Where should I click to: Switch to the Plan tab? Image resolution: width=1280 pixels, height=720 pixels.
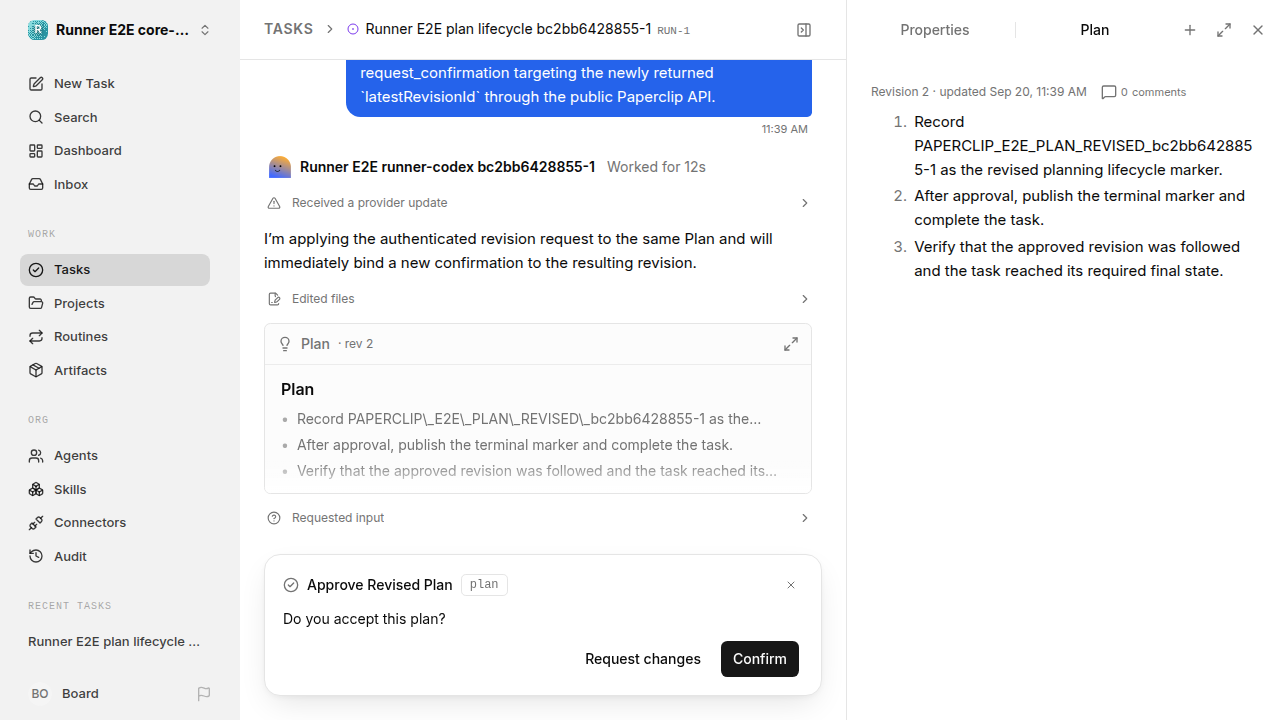point(1094,30)
